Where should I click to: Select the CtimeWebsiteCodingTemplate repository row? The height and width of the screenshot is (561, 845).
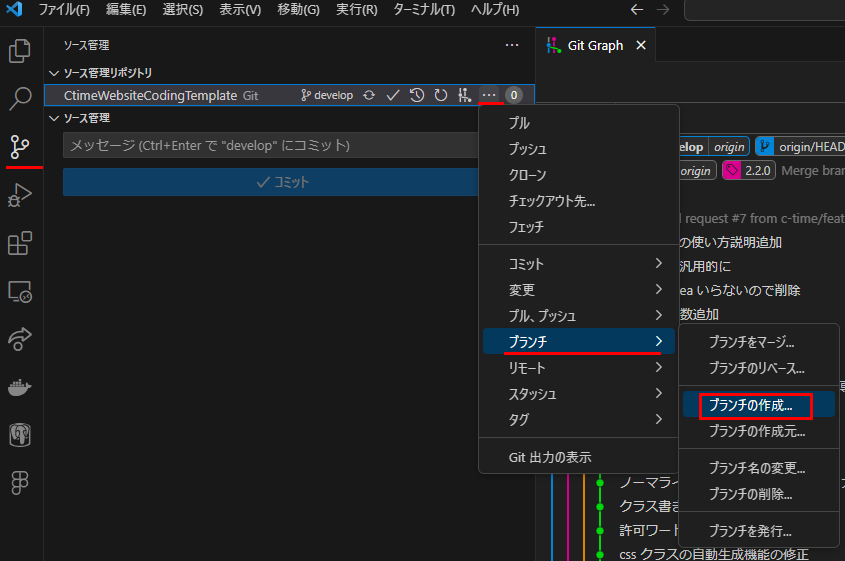click(289, 95)
